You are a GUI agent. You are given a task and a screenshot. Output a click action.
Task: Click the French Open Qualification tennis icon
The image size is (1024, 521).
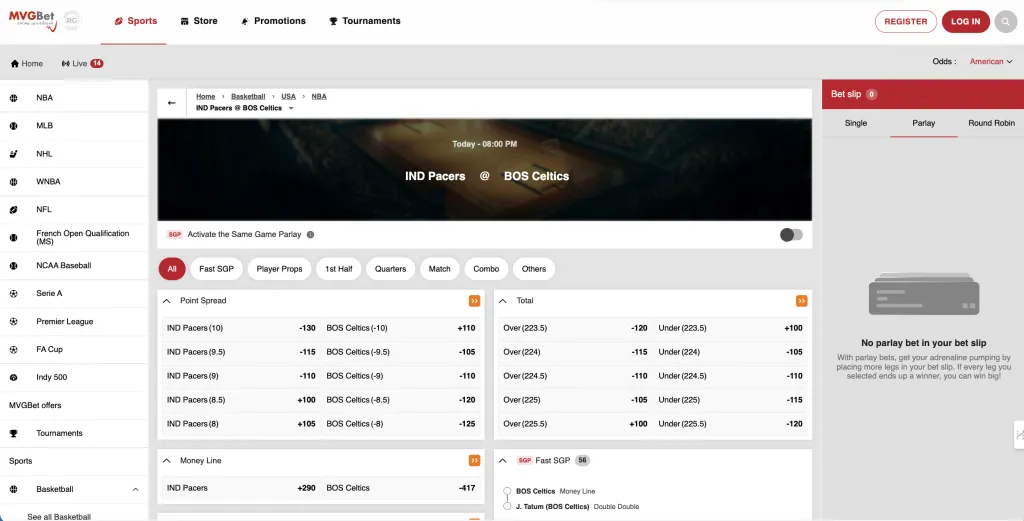pos(13,238)
